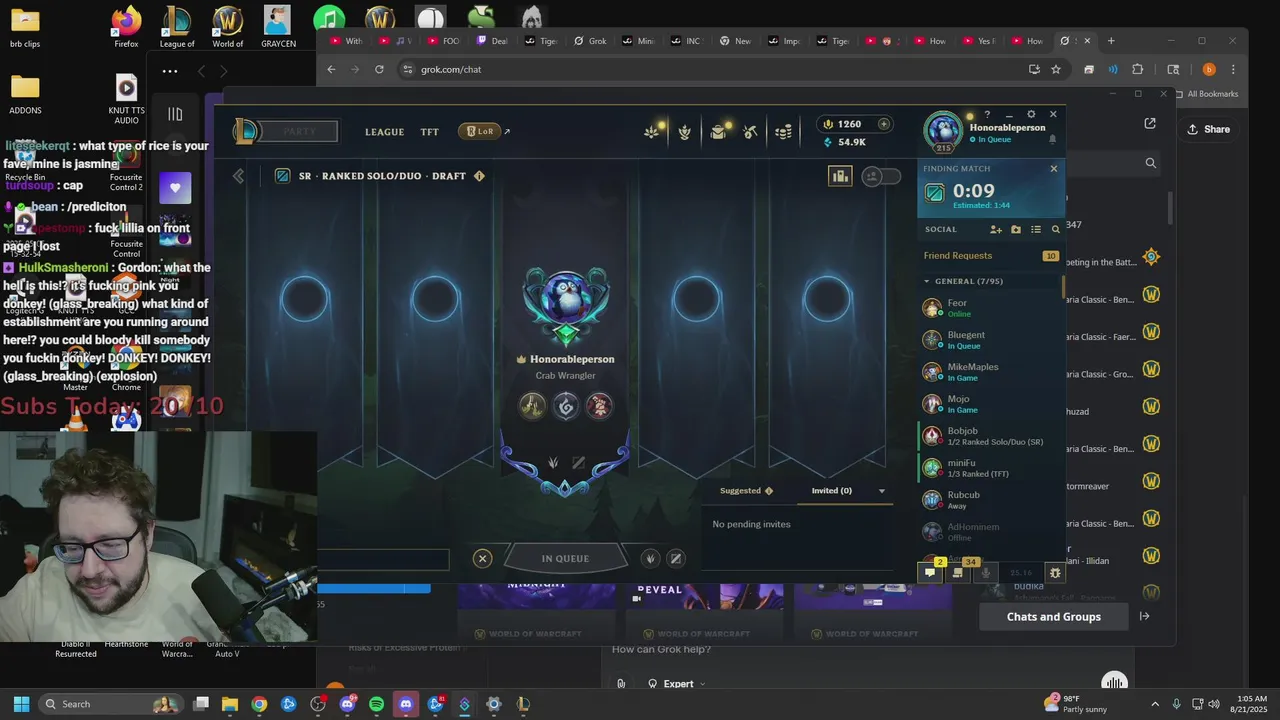Collapse the GENERAL (7/95) friends group
Image resolution: width=1280 pixels, height=720 pixels.
963,281
